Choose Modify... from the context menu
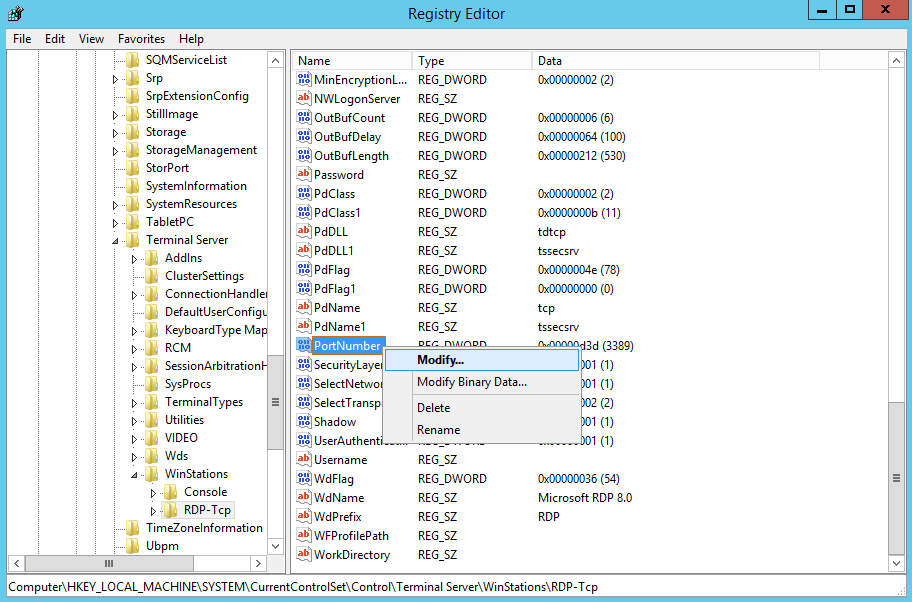The image size is (912, 602). (440, 360)
